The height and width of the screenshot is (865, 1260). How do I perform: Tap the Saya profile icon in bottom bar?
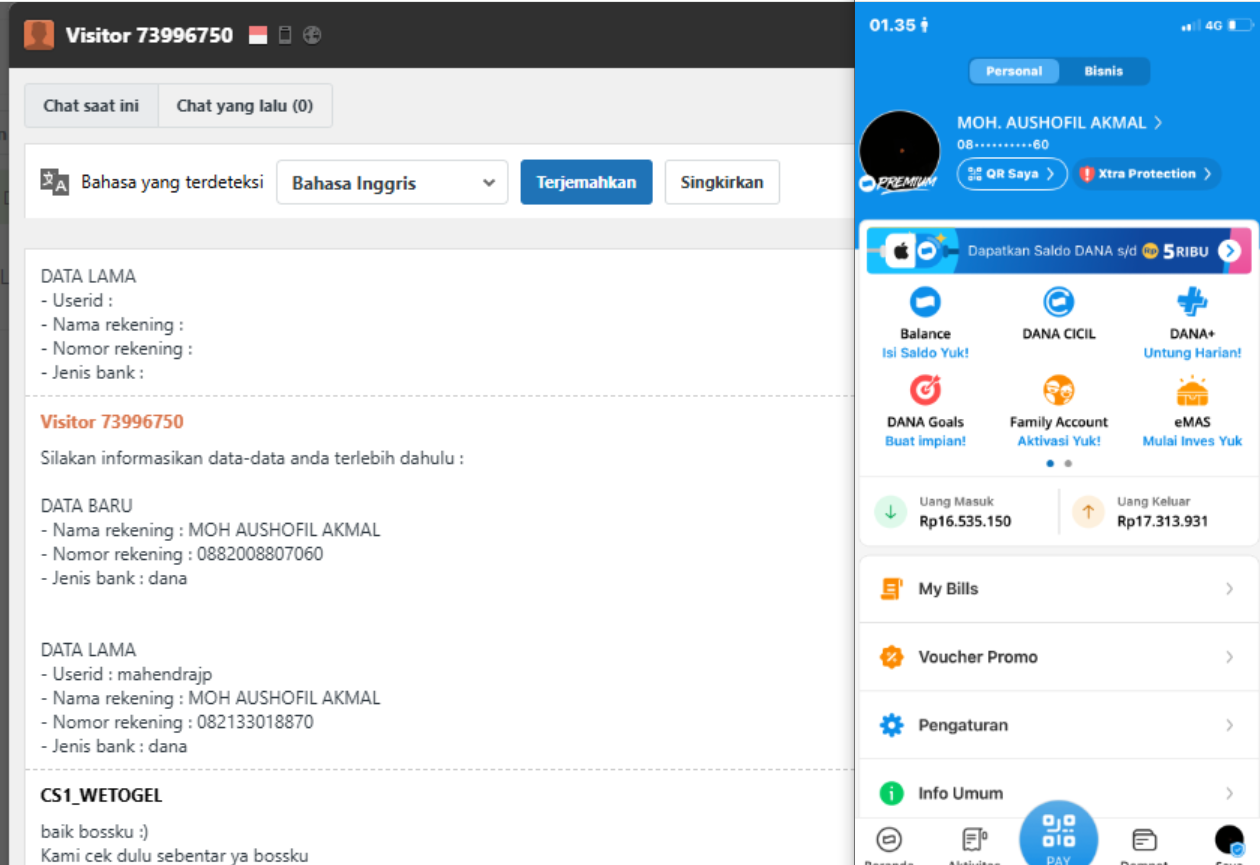click(x=1229, y=840)
